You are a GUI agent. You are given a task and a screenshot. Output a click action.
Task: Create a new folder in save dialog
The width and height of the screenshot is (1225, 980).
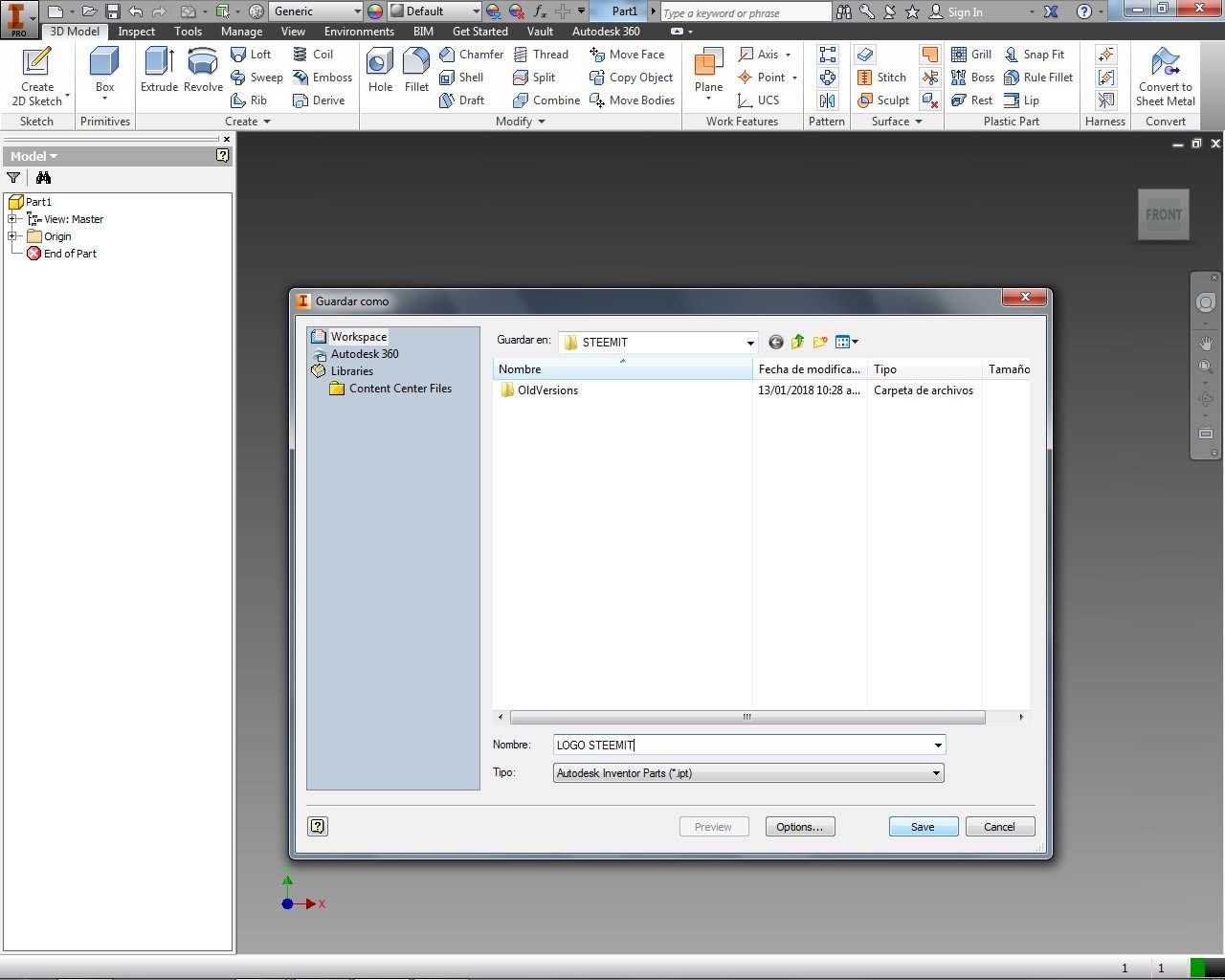pos(820,342)
